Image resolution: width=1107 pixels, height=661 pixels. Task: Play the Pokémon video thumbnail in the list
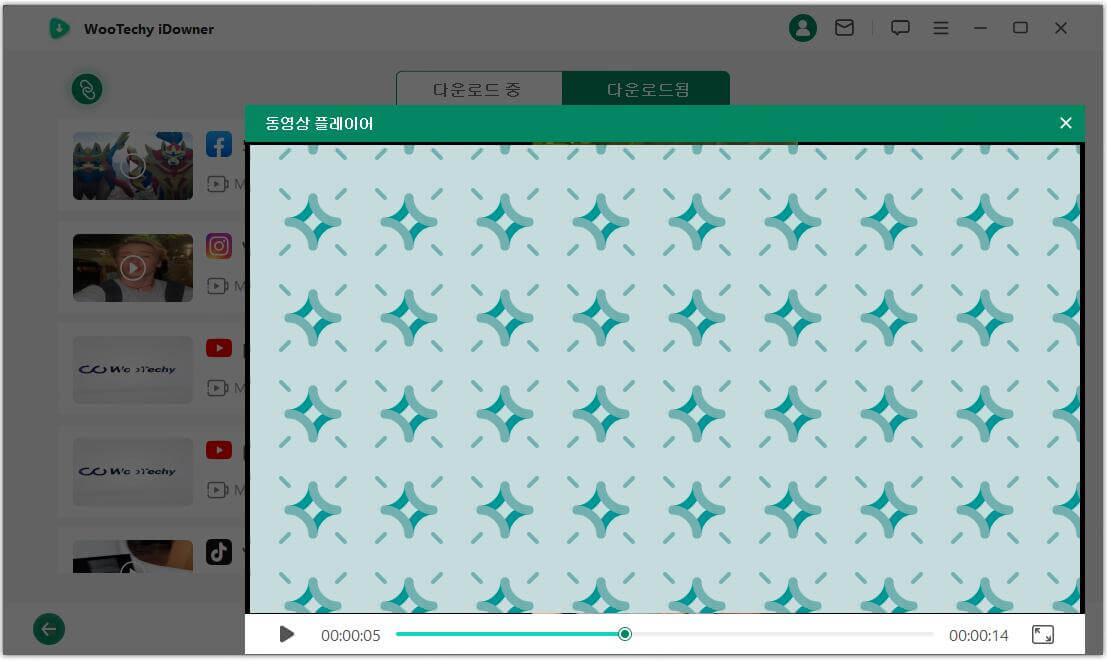click(x=132, y=166)
